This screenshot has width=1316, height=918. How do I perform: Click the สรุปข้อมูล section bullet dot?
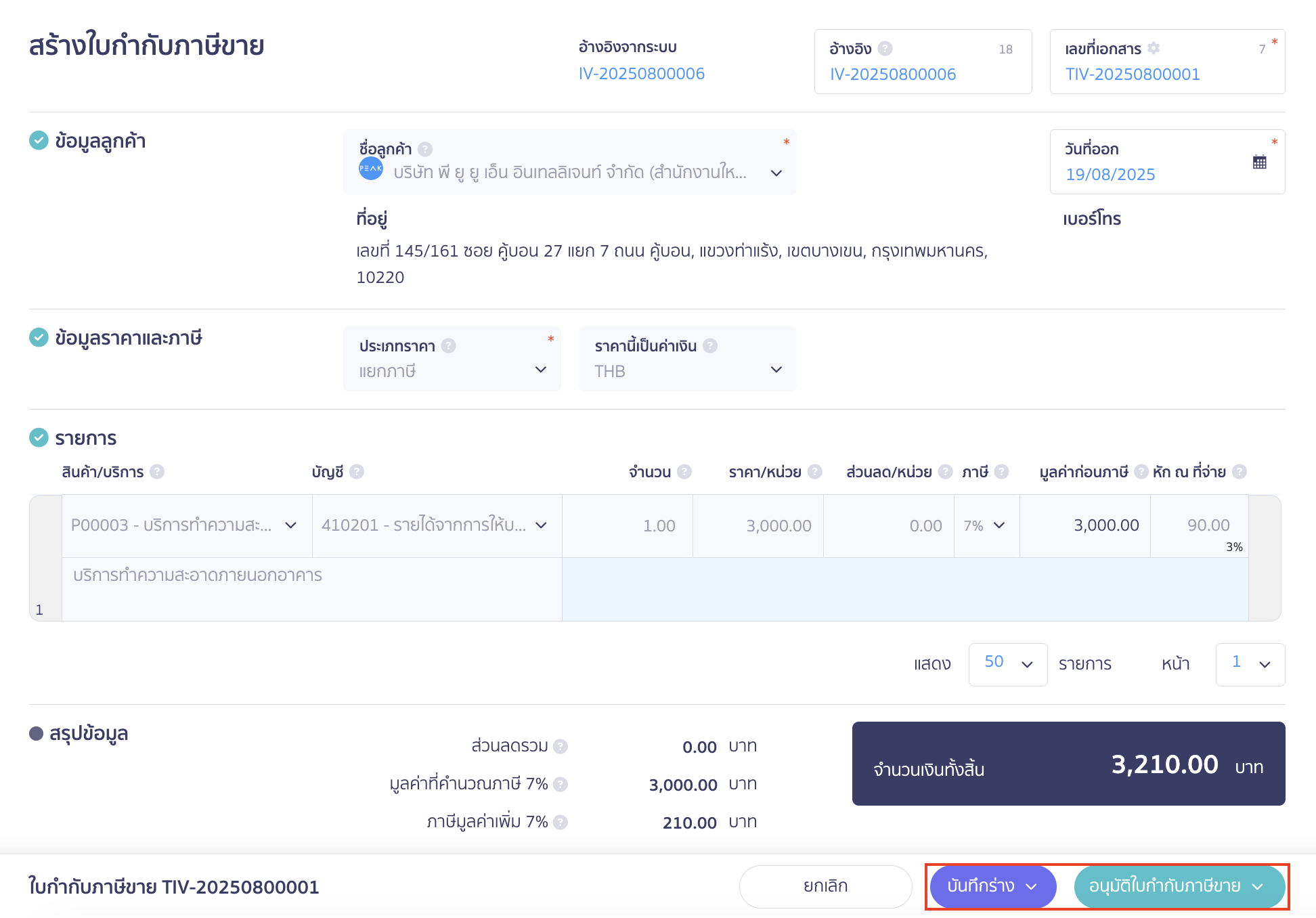(x=37, y=734)
